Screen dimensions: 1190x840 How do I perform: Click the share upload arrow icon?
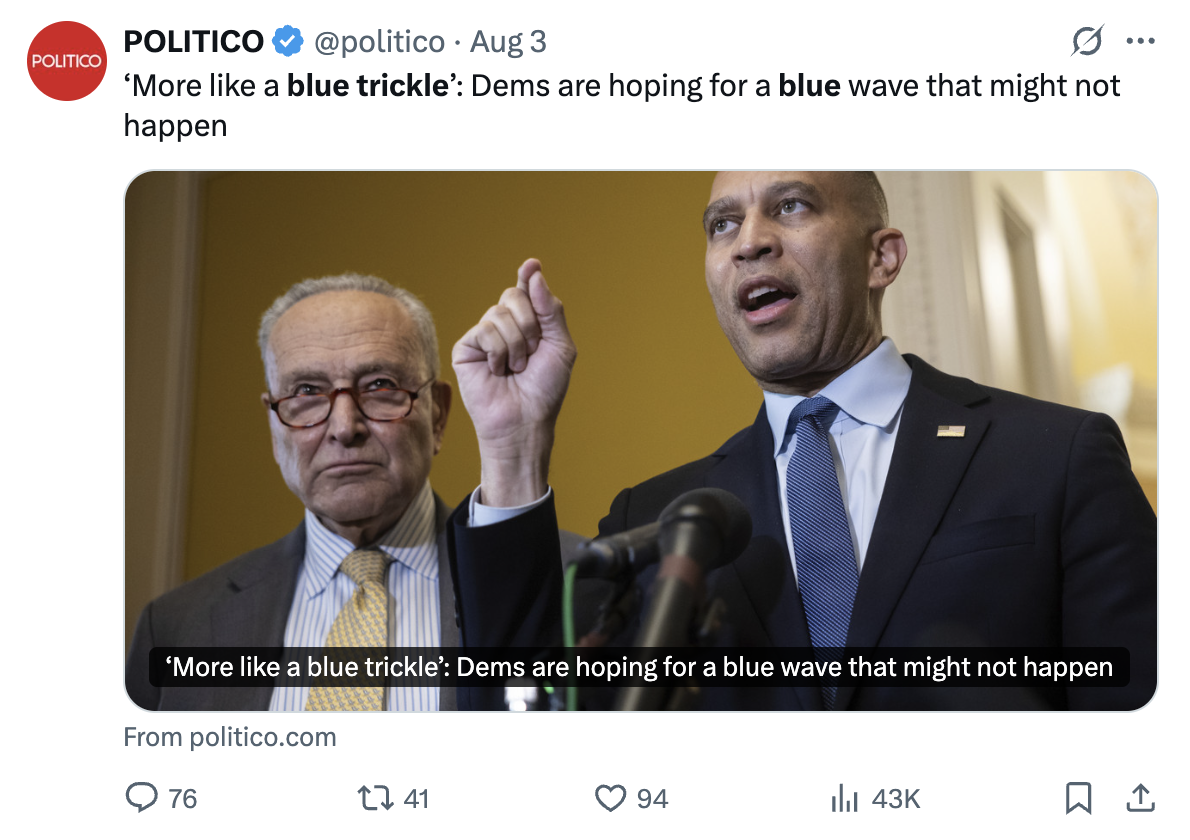point(1139,797)
